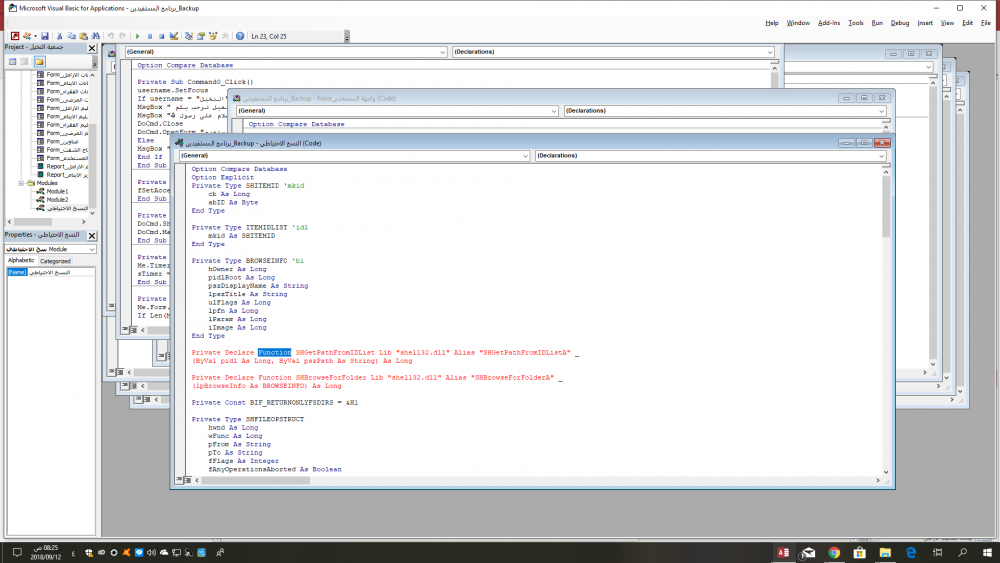Run the macro with the green play icon
This screenshot has width=1000, height=563.
(x=137, y=36)
